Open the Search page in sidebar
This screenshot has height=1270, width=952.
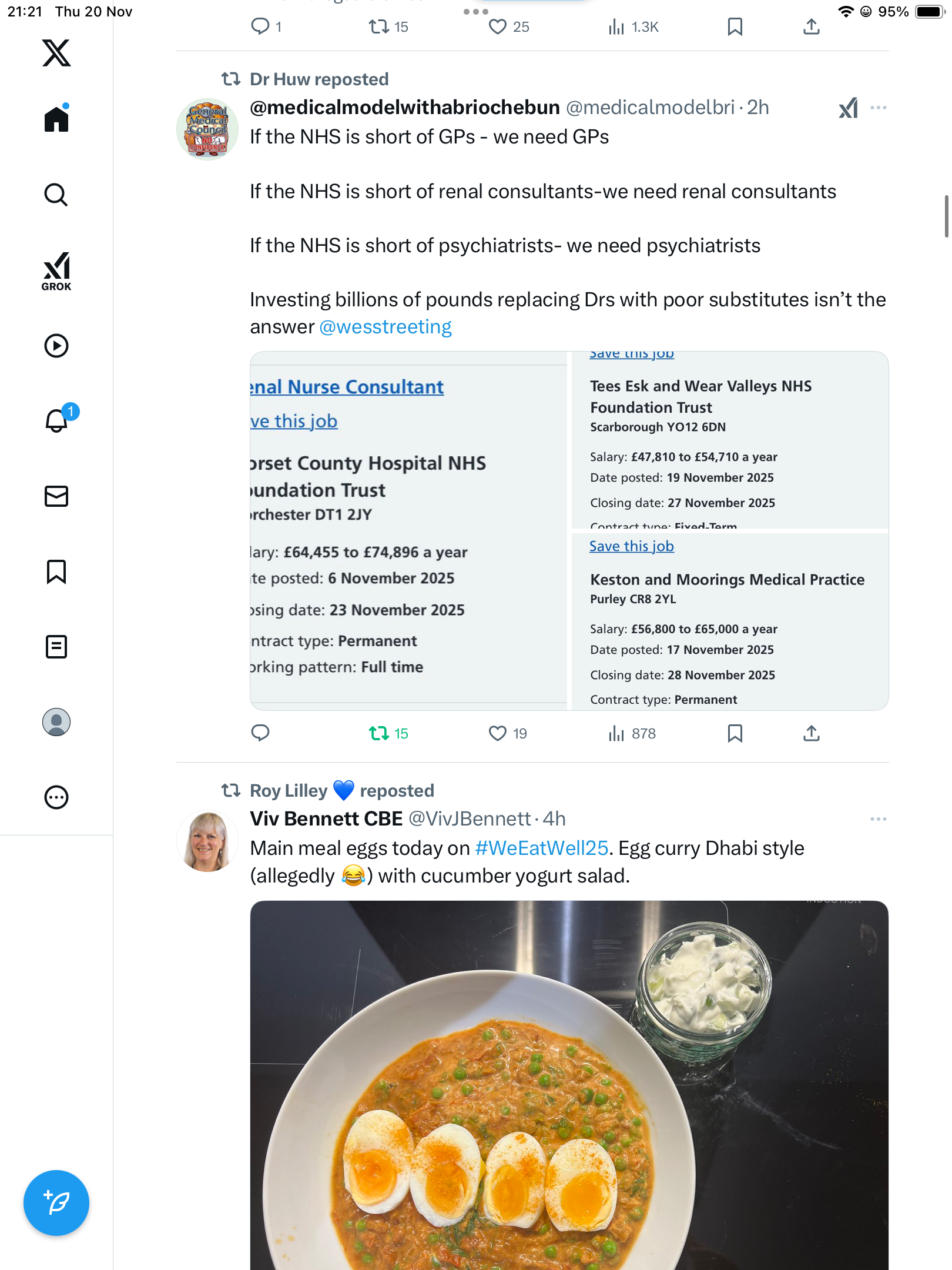(56, 195)
